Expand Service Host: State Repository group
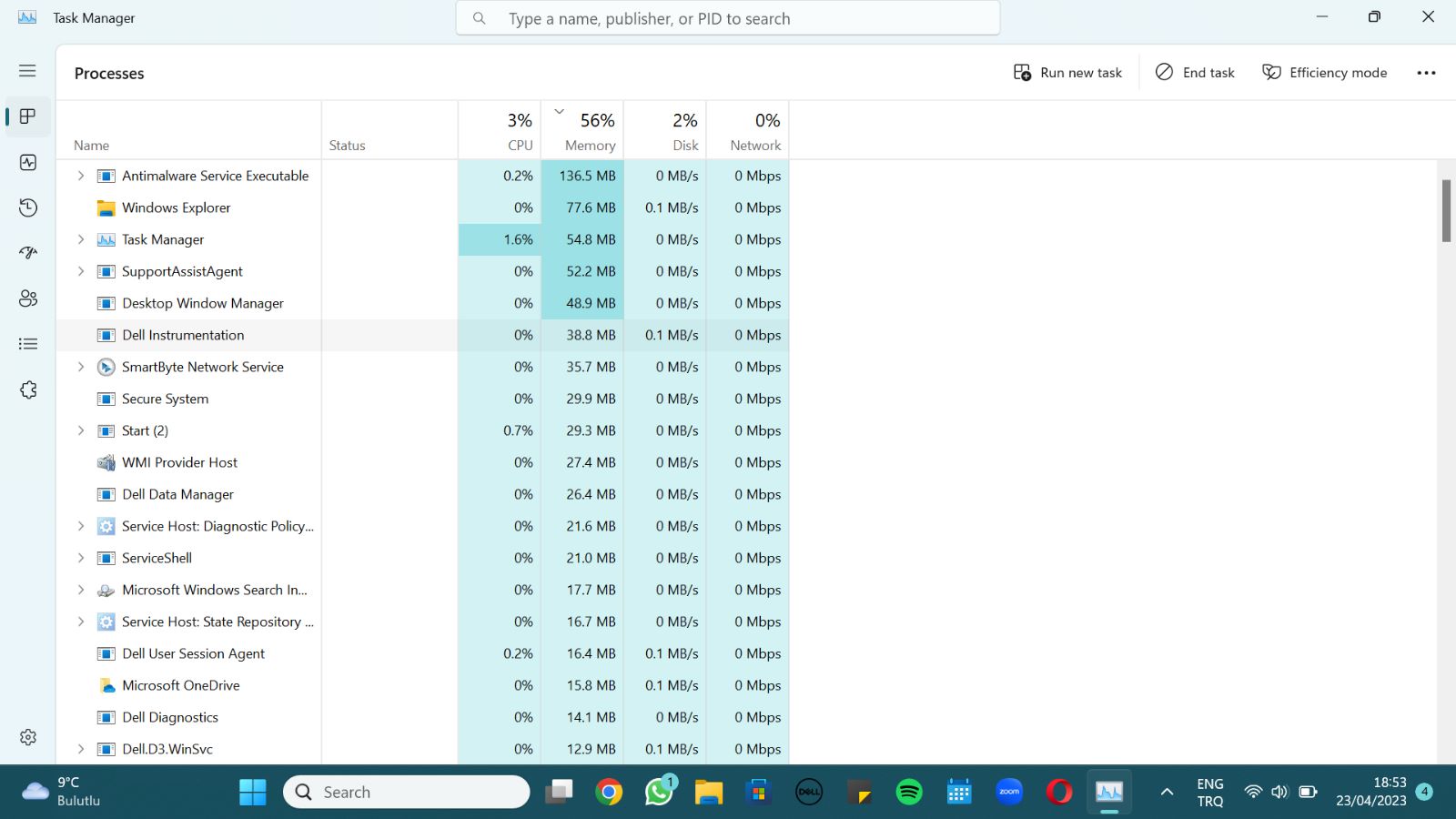The height and width of the screenshot is (819, 1456). point(81,622)
